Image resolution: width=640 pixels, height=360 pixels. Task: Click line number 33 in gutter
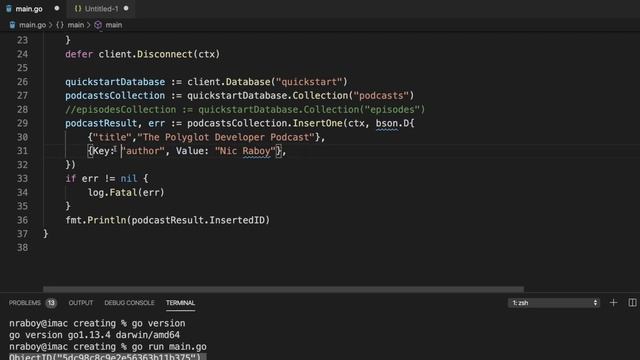[22, 178]
